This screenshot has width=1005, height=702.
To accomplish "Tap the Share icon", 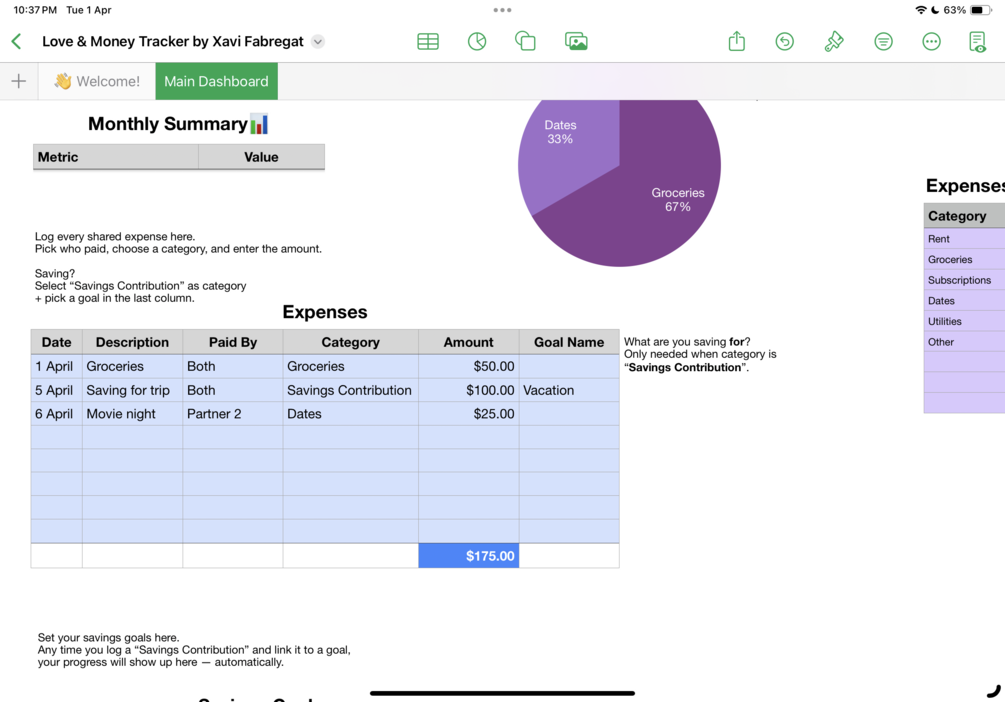I will point(737,41).
